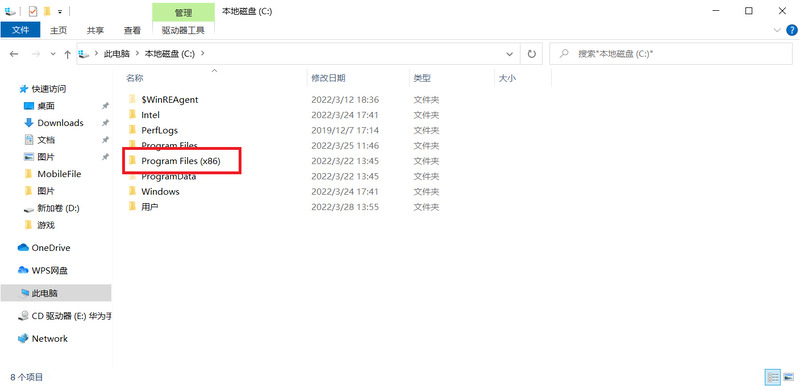Open OneDrive in the navigation pane
Screen dimensions: 800x386
(x=51, y=248)
